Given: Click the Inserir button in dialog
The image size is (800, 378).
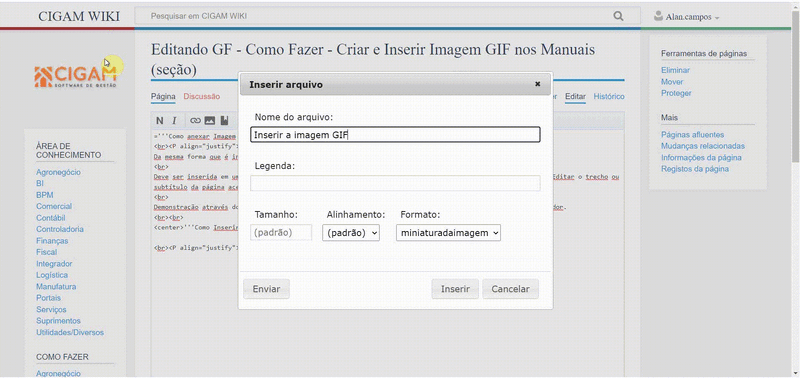Looking at the screenshot, I should coord(455,289).
